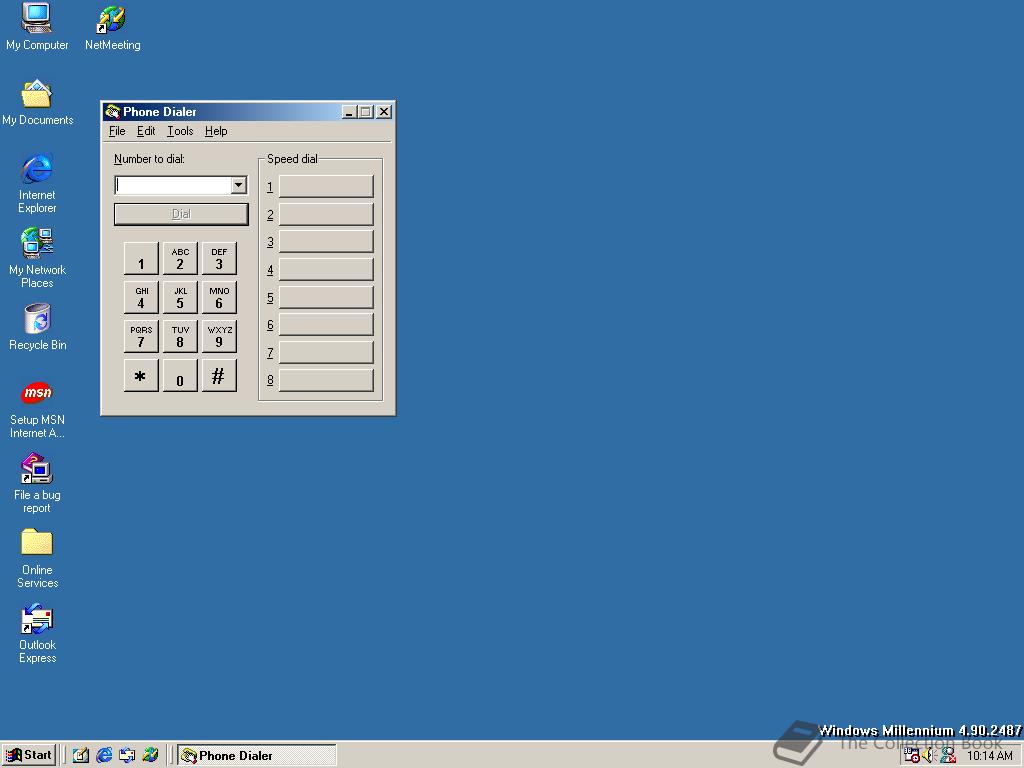Click Show Desktop quick launch icon
1024x768 pixels.
[81, 755]
